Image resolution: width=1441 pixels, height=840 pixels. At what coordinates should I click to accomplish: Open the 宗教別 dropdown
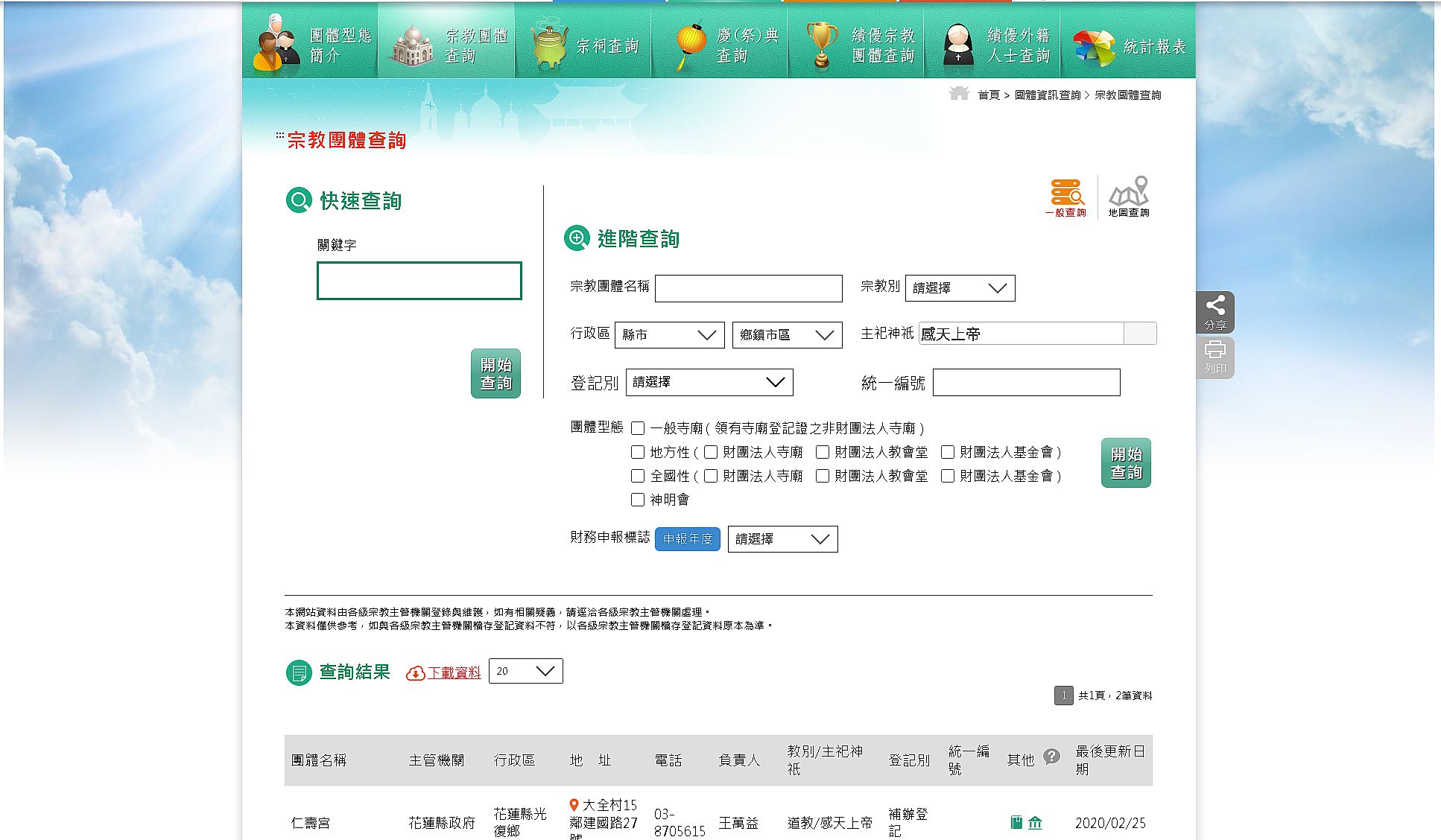tap(960, 288)
